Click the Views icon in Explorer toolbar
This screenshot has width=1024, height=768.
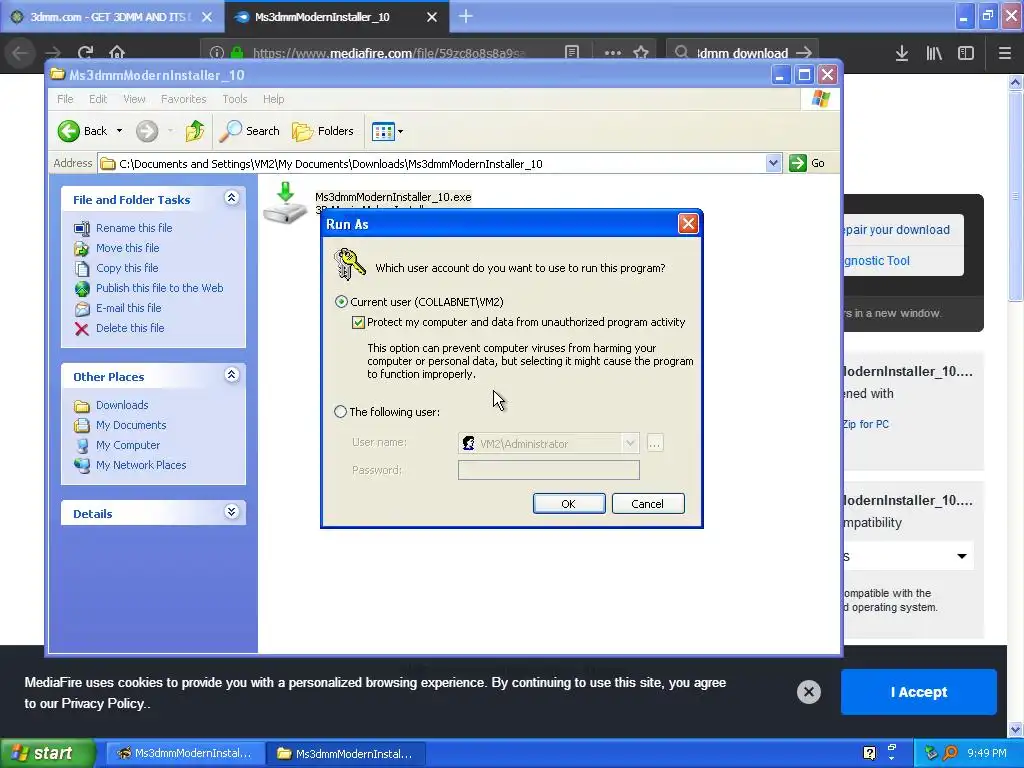(x=383, y=131)
